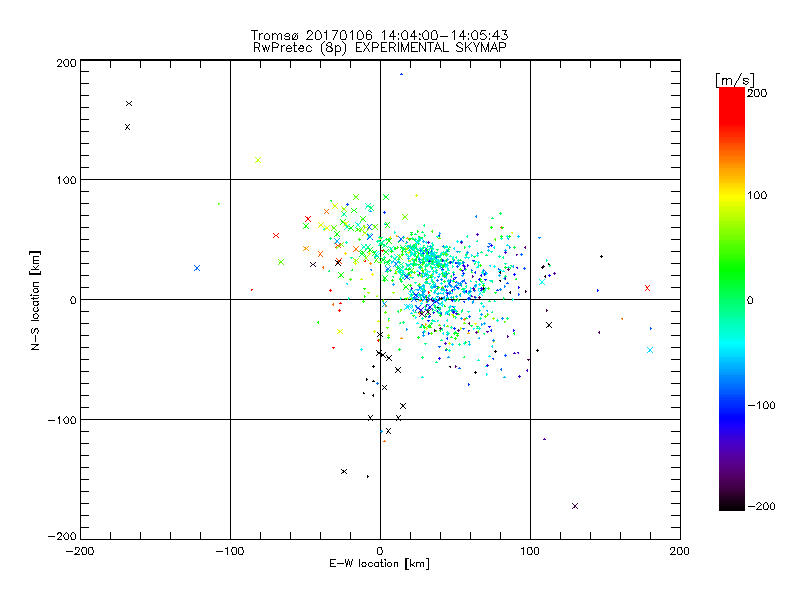The image size is (800, 600).
Task: Click the isolated blue X marker on the far left
Action: pyautogui.click(x=197, y=268)
